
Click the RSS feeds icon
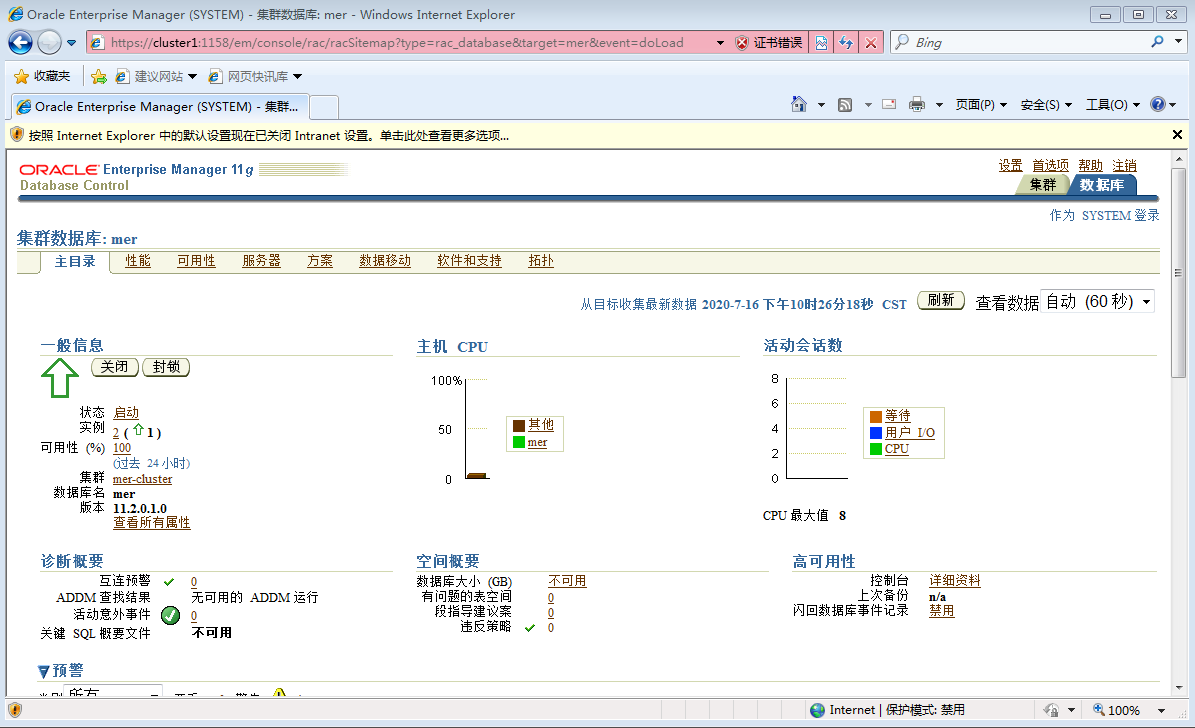[x=844, y=104]
